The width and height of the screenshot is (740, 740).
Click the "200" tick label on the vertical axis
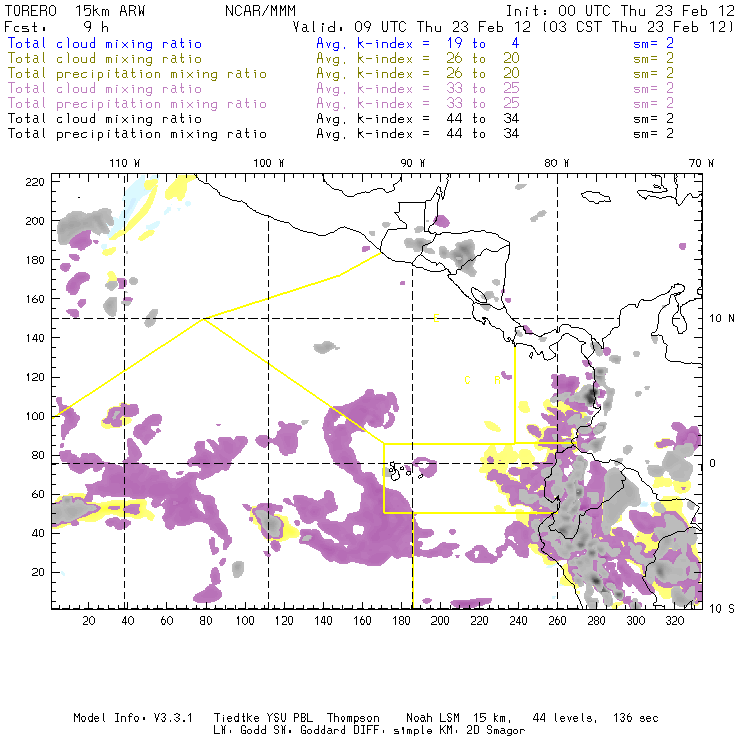pos(35,221)
